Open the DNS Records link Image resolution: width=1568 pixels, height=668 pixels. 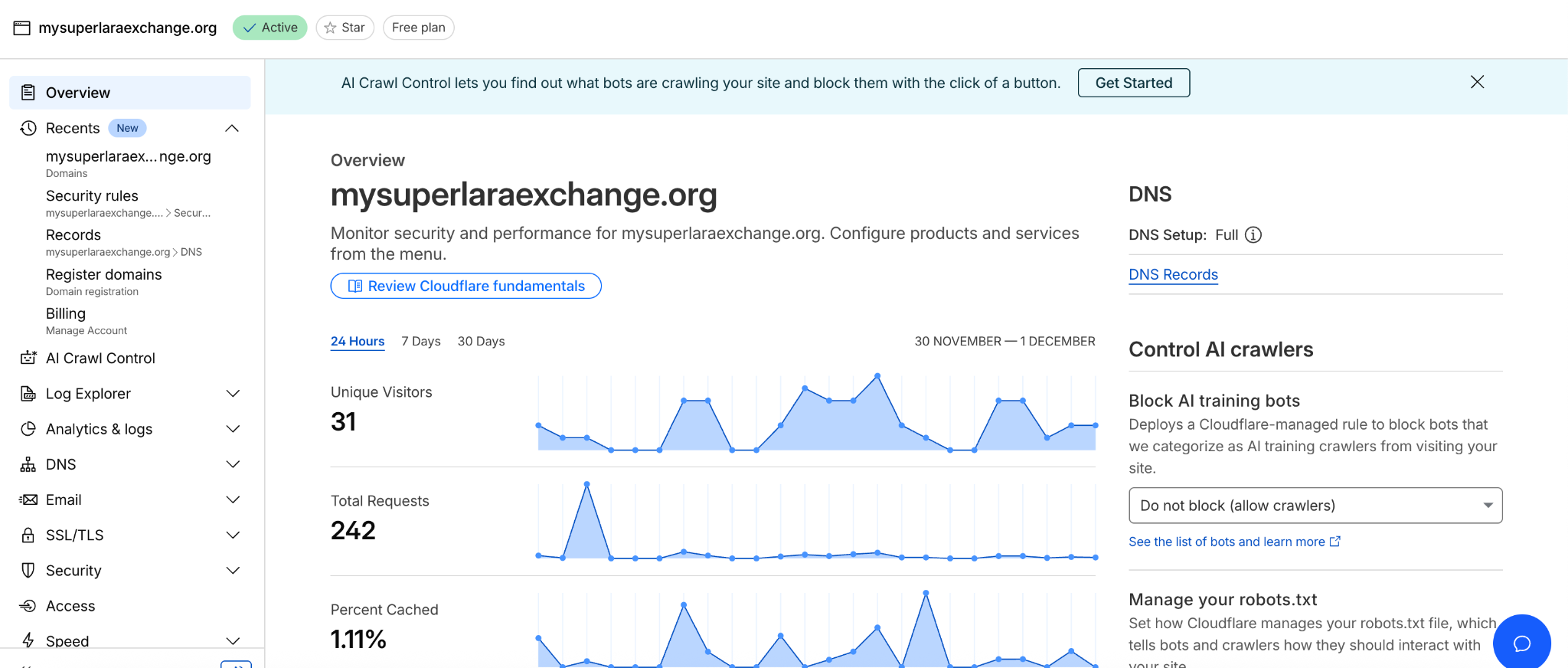point(1173,275)
